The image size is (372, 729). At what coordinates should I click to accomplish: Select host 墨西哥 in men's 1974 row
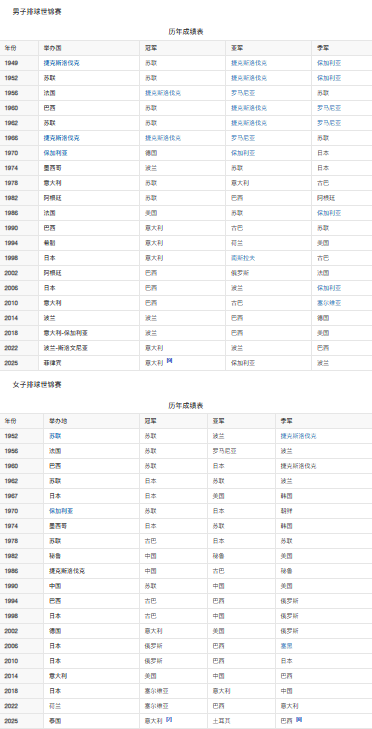point(53,168)
